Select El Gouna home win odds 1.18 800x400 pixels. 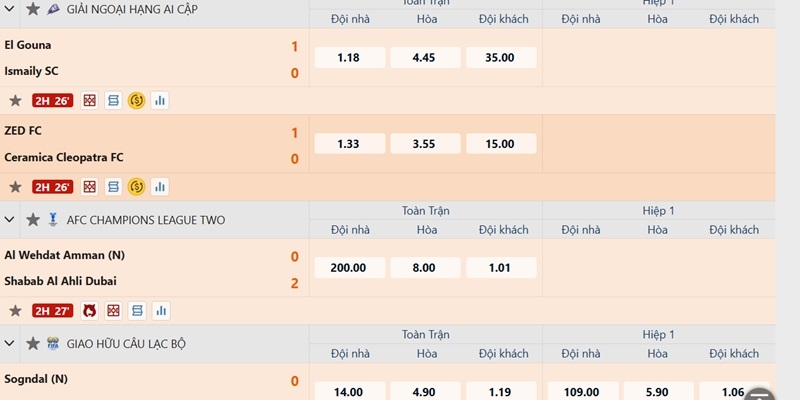coord(350,58)
